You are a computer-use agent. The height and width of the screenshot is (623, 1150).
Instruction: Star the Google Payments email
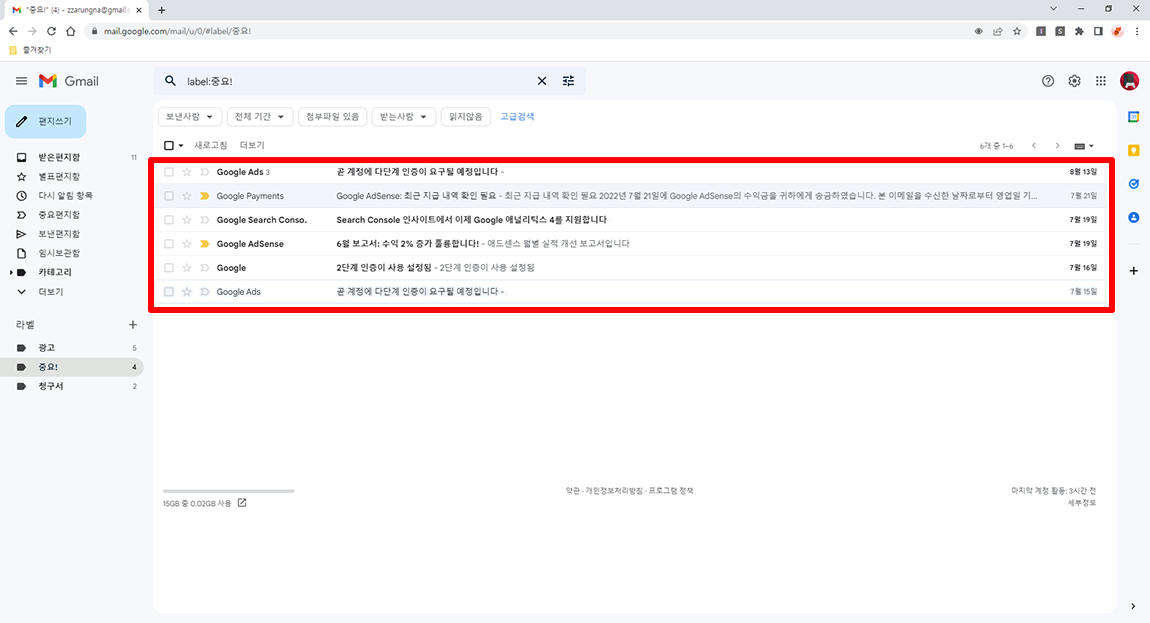tap(187, 196)
